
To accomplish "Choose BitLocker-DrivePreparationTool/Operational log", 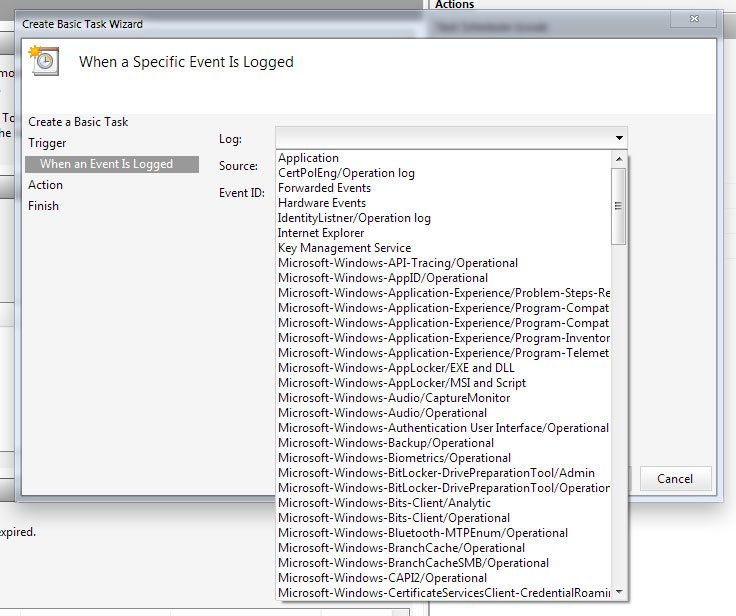I will [x=444, y=488].
